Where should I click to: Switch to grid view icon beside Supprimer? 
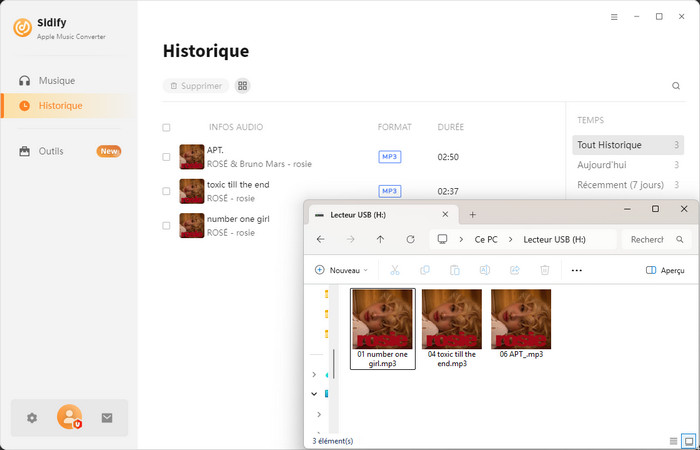243,86
